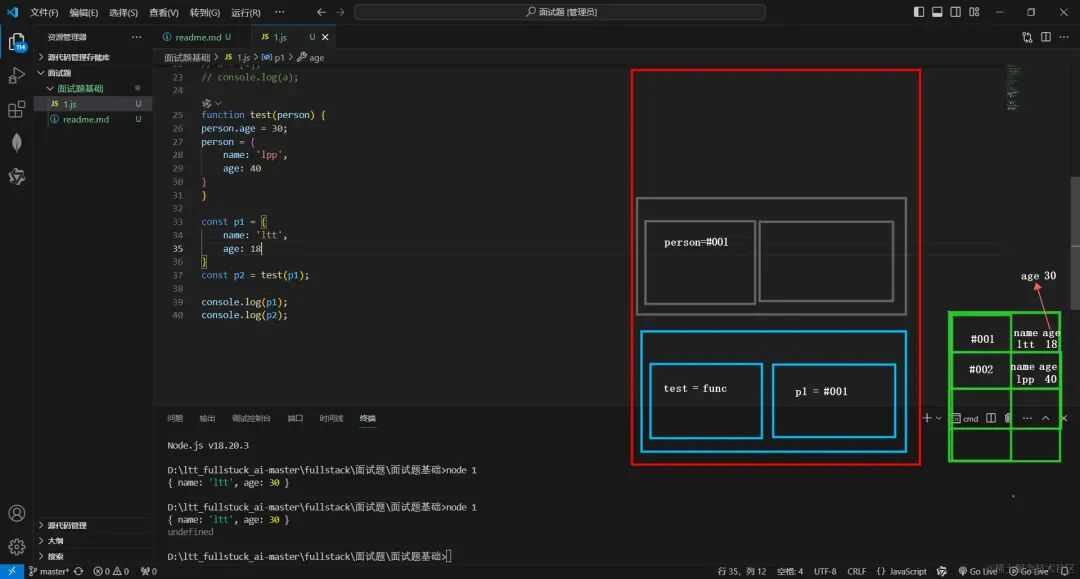Open the Explorer view in the activity bar

pyautogui.click(x=17, y=43)
